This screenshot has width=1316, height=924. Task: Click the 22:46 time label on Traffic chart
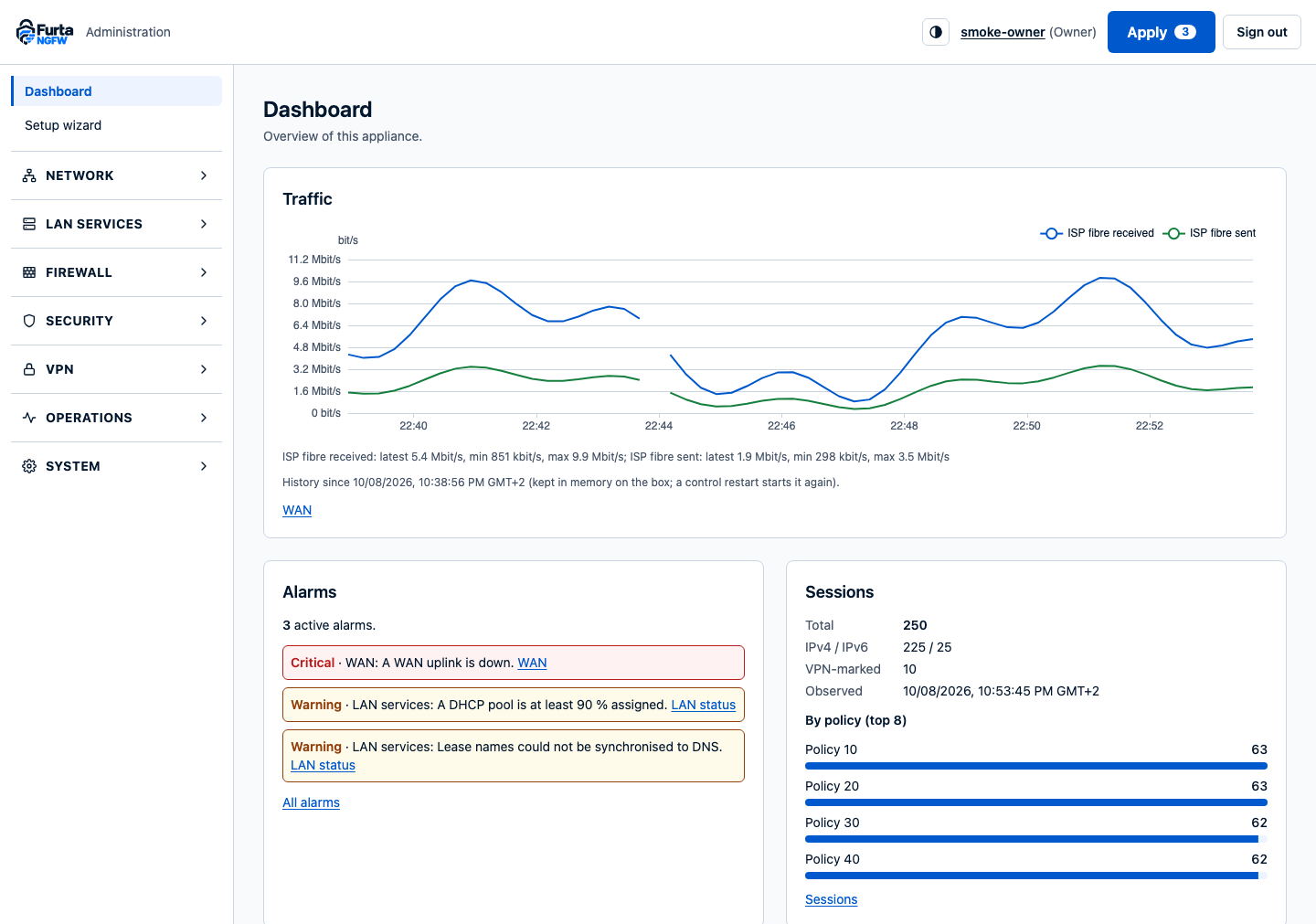click(781, 426)
